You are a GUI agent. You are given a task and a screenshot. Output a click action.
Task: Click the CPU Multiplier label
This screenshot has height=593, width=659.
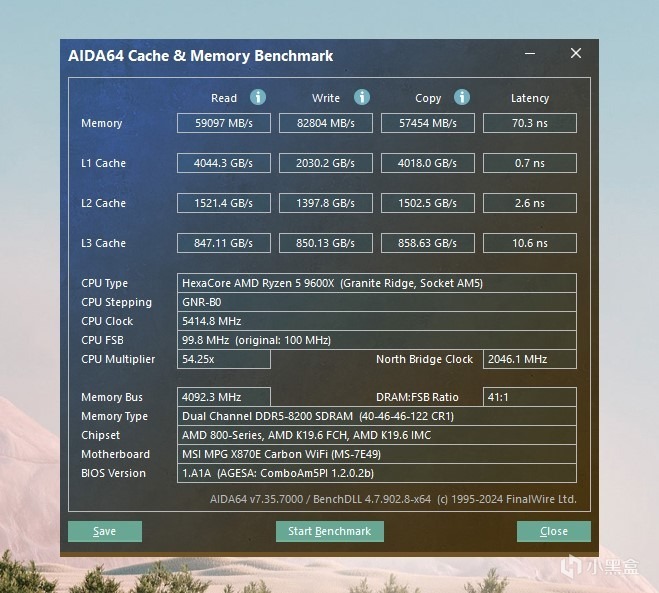(118, 359)
